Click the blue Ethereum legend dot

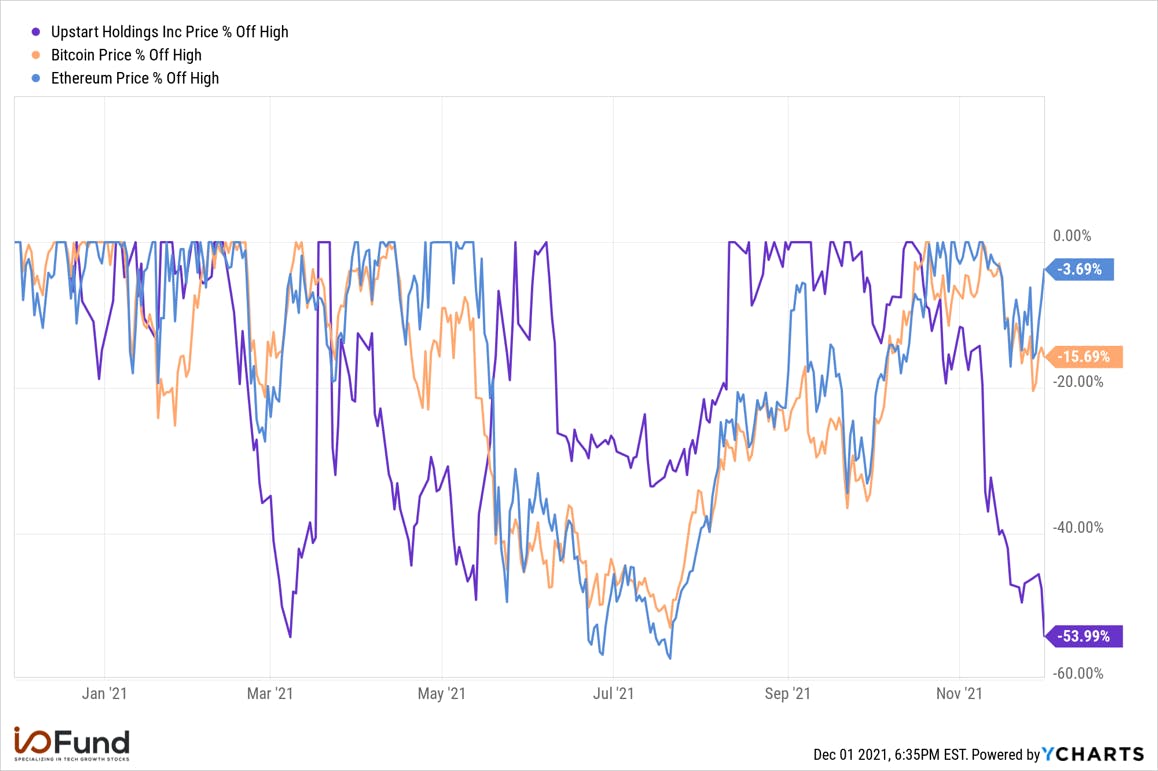[x=35, y=78]
